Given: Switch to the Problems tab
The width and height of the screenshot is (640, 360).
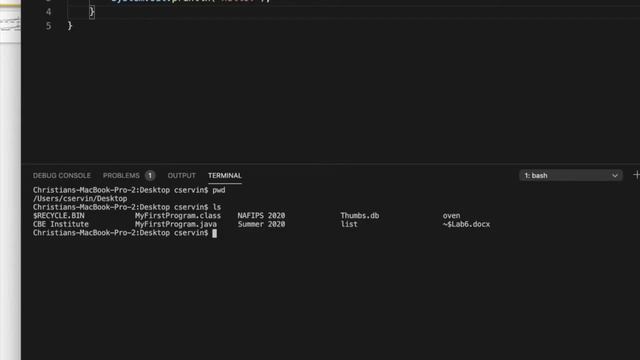Looking at the screenshot, I should tap(121, 176).
